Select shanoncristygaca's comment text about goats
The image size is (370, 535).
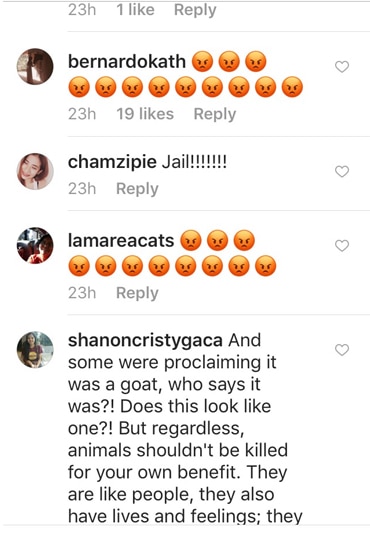184,429
